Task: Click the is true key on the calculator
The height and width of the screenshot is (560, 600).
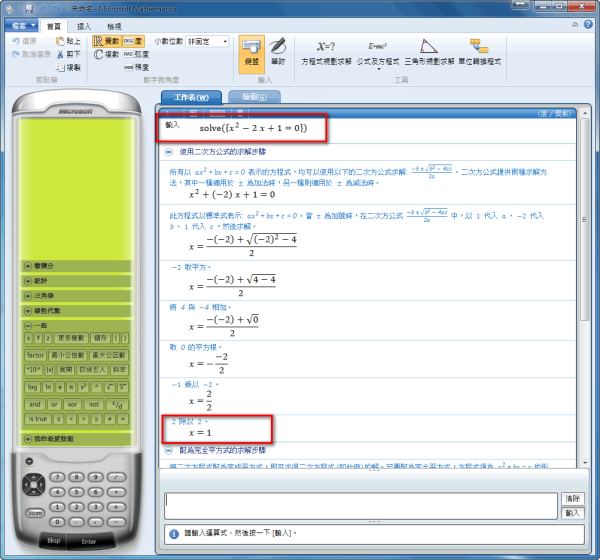Action: pos(38,419)
